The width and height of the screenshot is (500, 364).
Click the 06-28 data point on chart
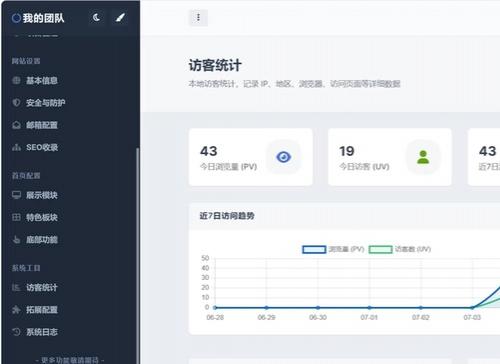coord(215,307)
